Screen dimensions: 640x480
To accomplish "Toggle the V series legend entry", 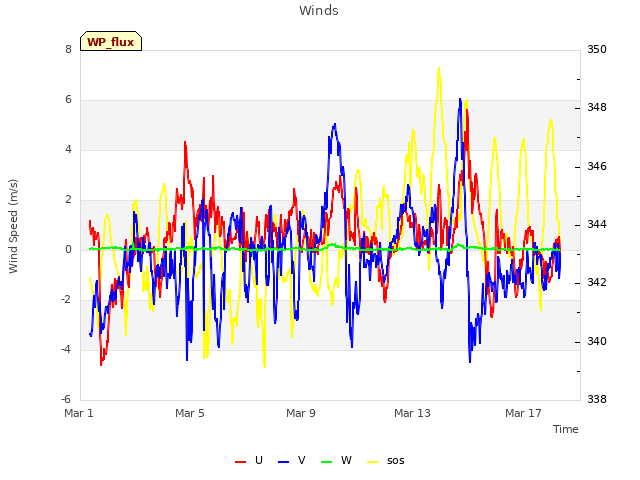I will point(291,460).
